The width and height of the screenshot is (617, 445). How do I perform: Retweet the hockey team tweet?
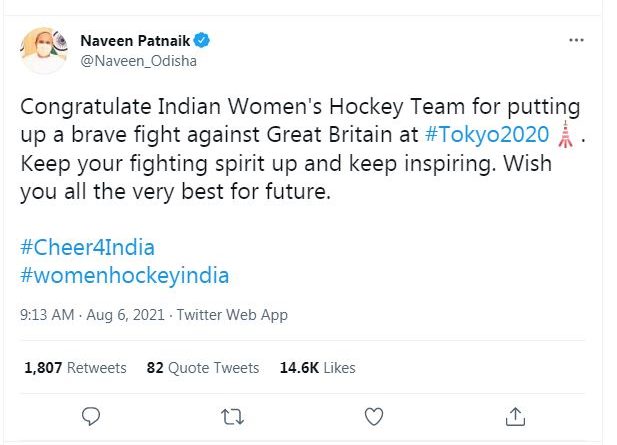click(x=232, y=415)
